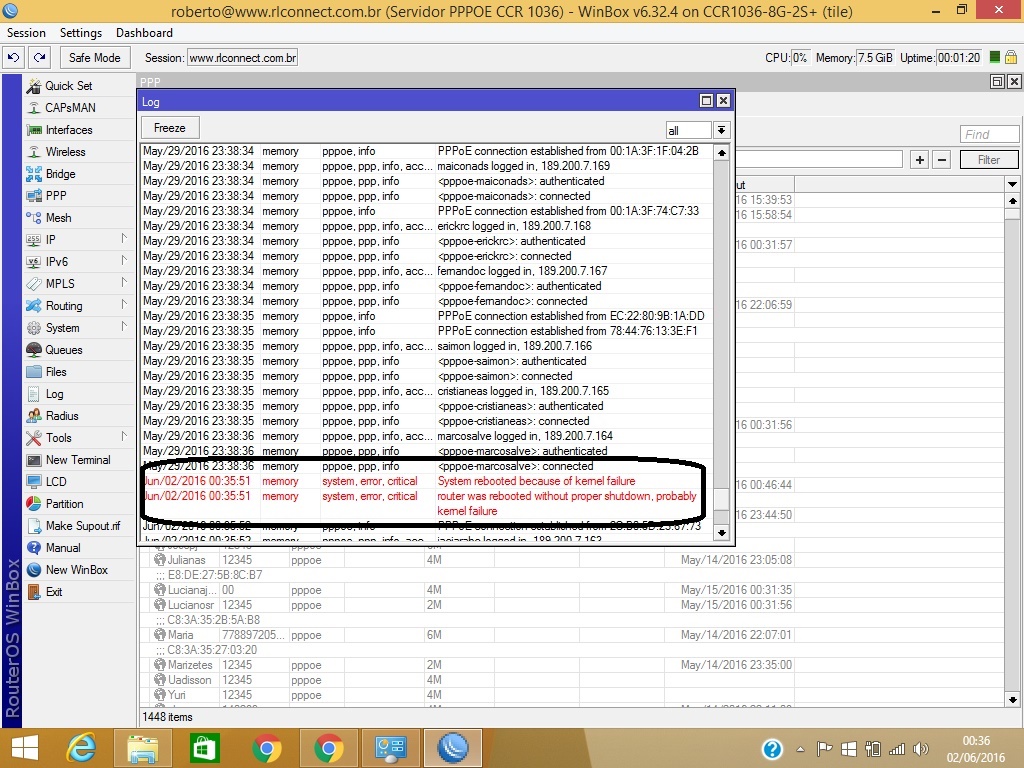Toggle the Safe Mode button

click(94, 58)
